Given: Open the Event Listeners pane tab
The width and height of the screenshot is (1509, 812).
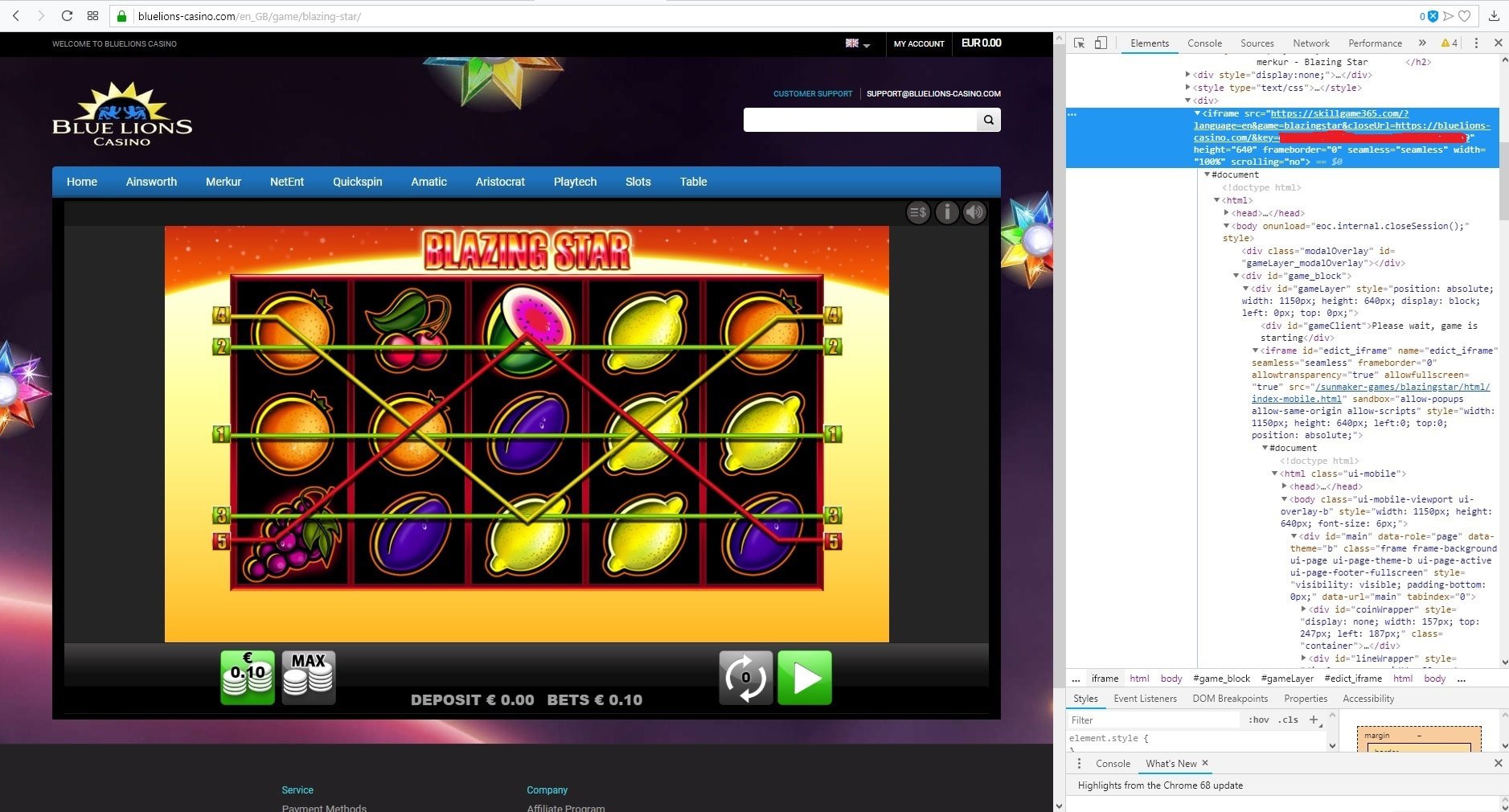Looking at the screenshot, I should tap(1145, 699).
